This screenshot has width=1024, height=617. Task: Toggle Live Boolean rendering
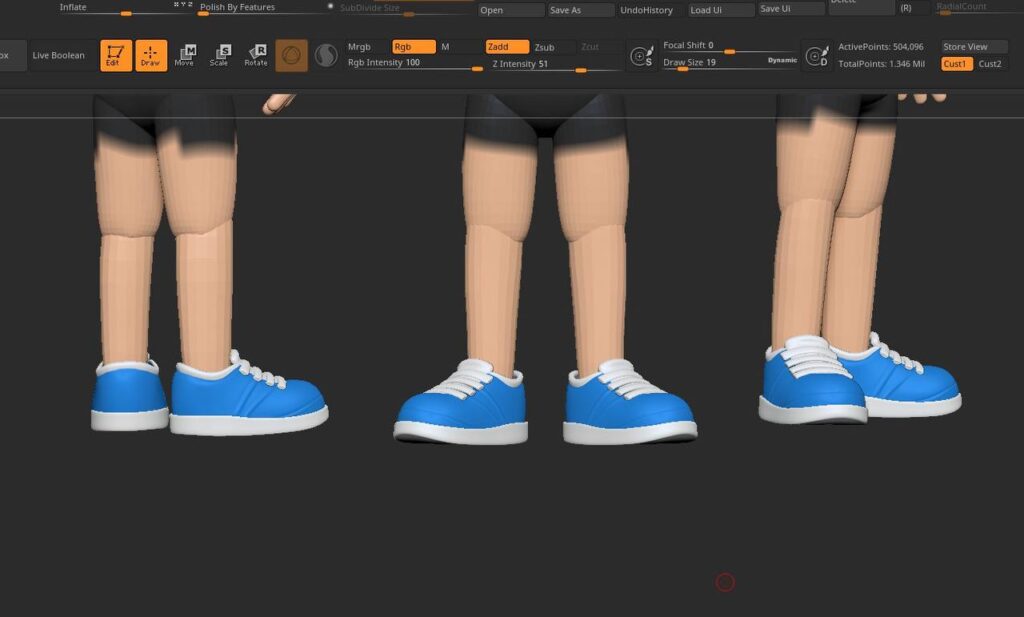point(59,55)
